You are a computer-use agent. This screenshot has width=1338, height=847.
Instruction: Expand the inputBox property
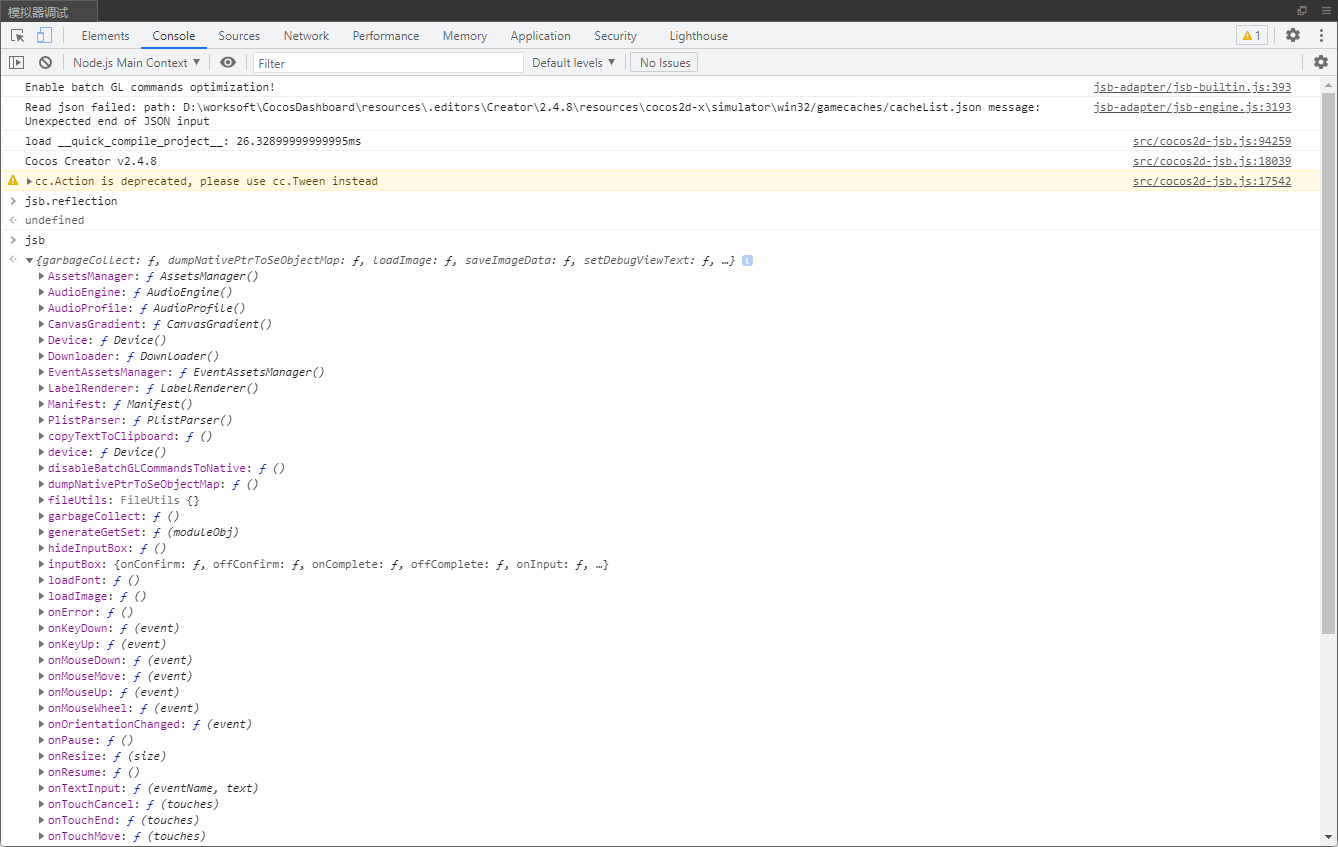(x=42, y=564)
